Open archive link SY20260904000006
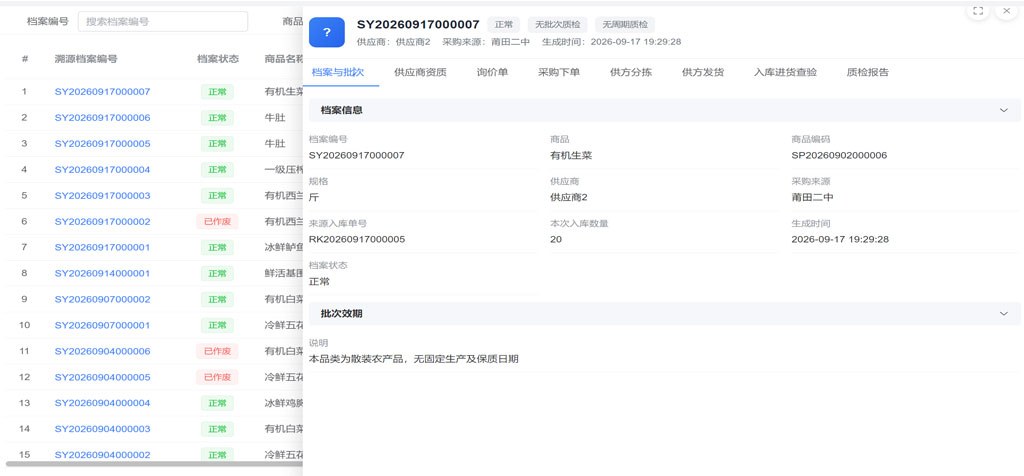Viewport: 1024px width, 476px height. click(x=103, y=351)
